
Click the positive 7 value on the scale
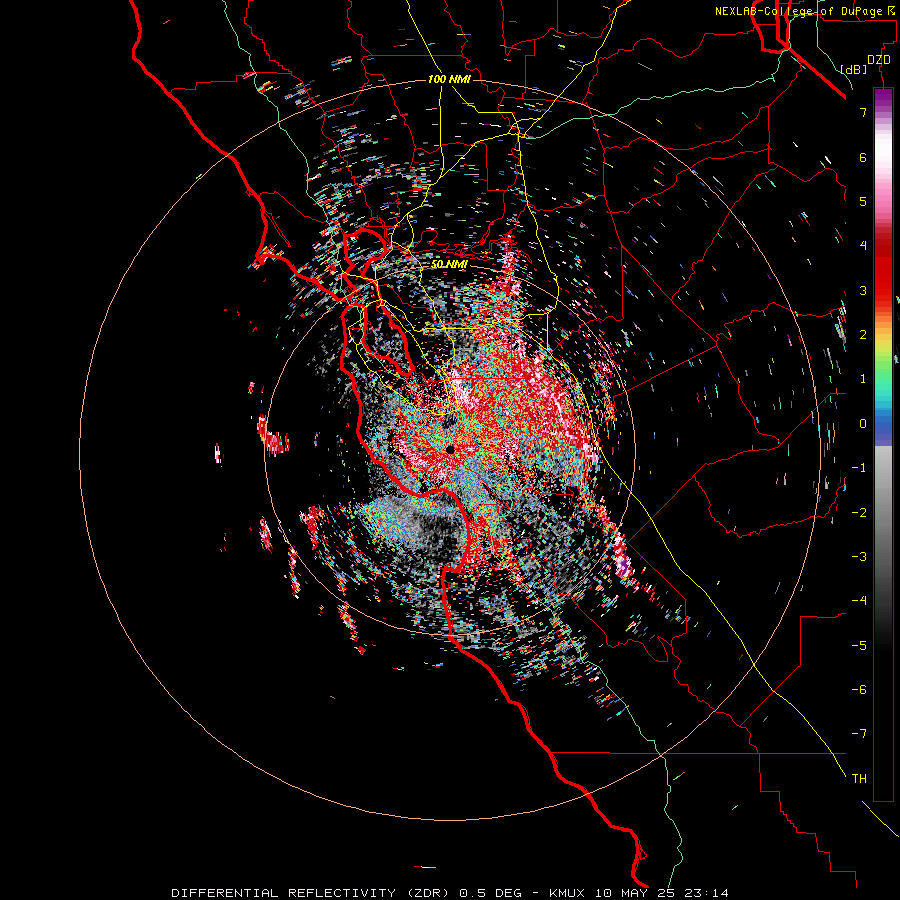863,112
